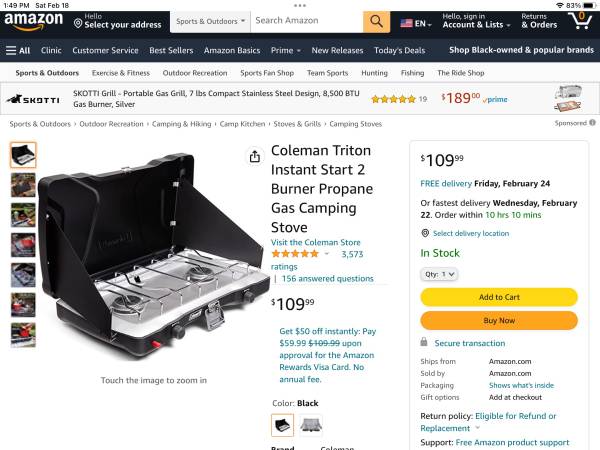Go to the Outdoor Recreation tab

(x=195, y=73)
